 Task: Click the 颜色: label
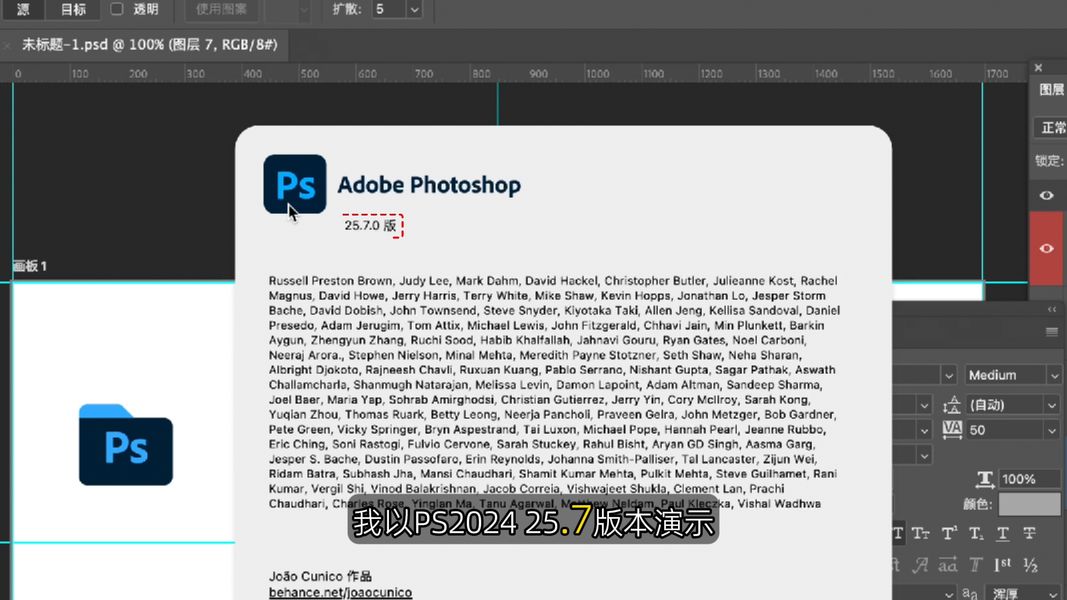point(978,504)
